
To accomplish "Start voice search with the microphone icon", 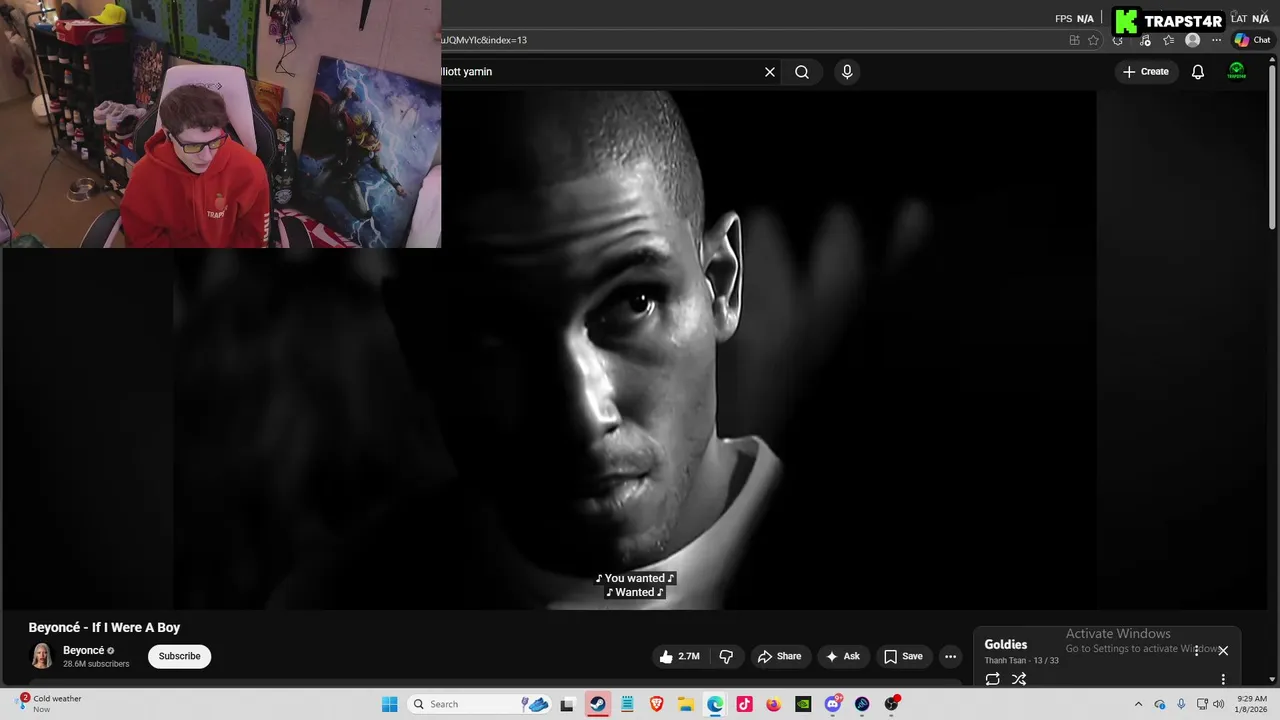I will coord(847,72).
